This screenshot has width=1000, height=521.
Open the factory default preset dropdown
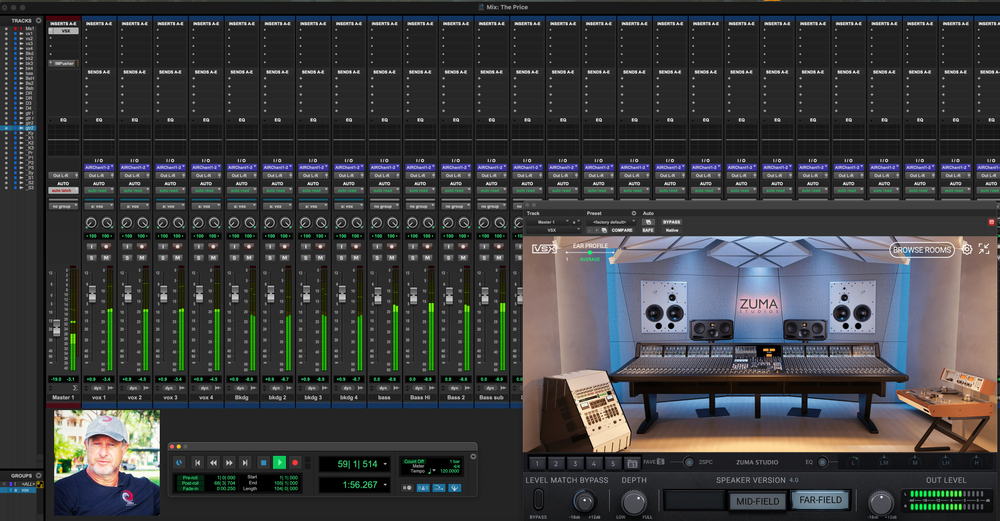click(609, 221)
